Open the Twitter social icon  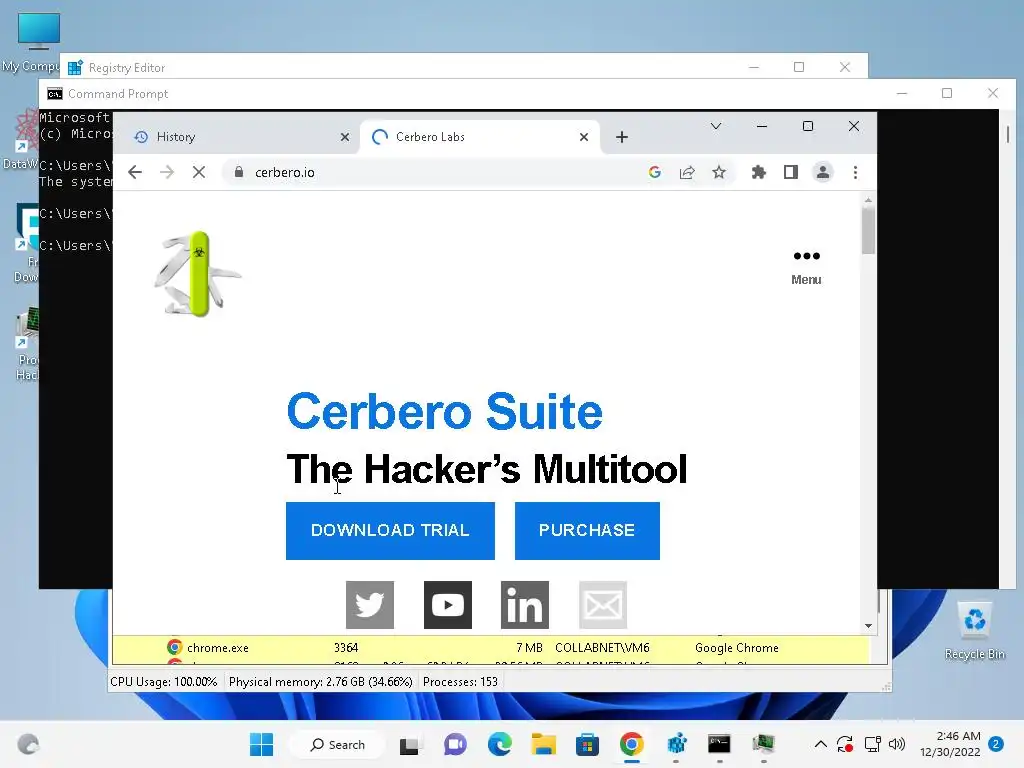[370, 605]
